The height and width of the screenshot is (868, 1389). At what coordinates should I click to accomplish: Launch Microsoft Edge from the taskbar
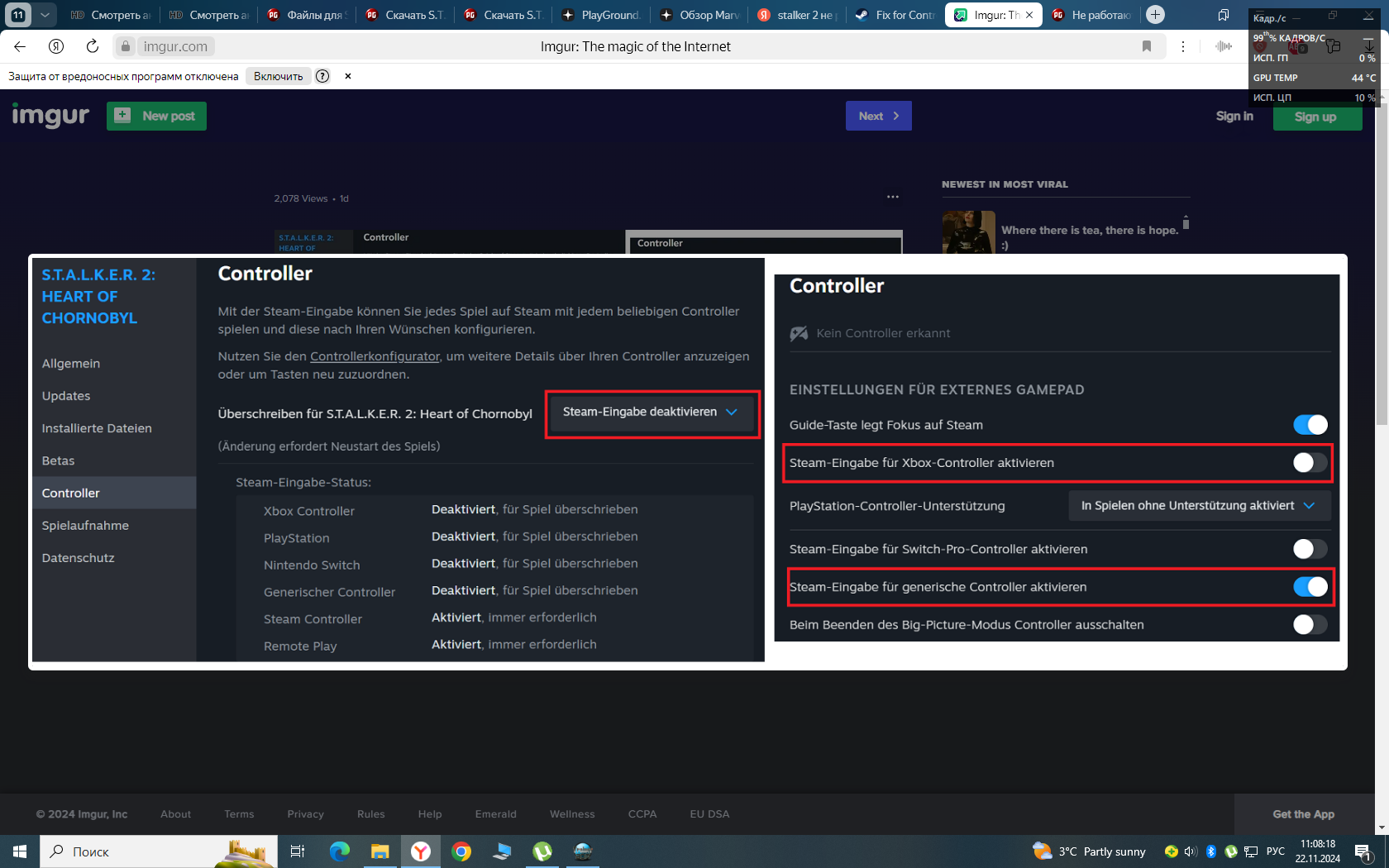tap(340, 851)
